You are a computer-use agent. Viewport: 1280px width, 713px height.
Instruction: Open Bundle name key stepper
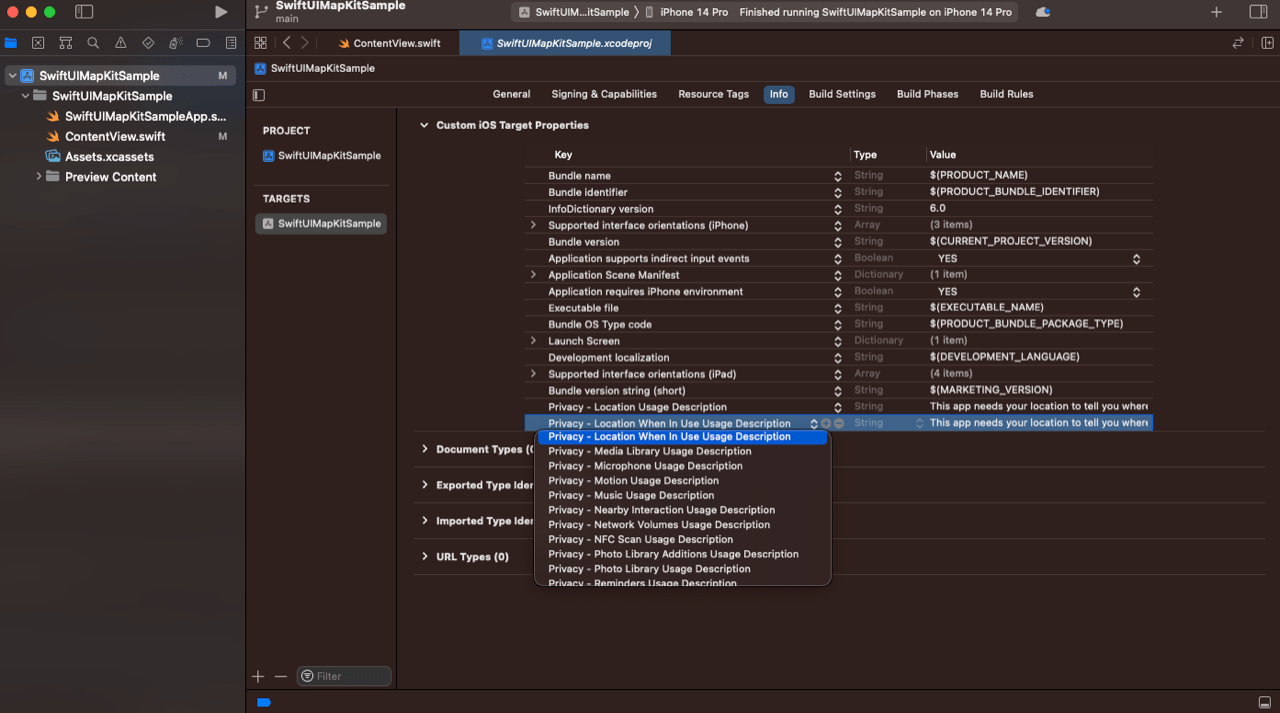(838, 176)
